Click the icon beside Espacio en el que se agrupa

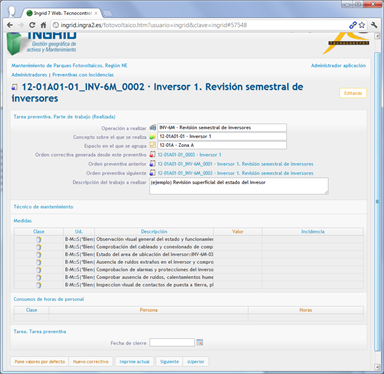pos(153,145)
